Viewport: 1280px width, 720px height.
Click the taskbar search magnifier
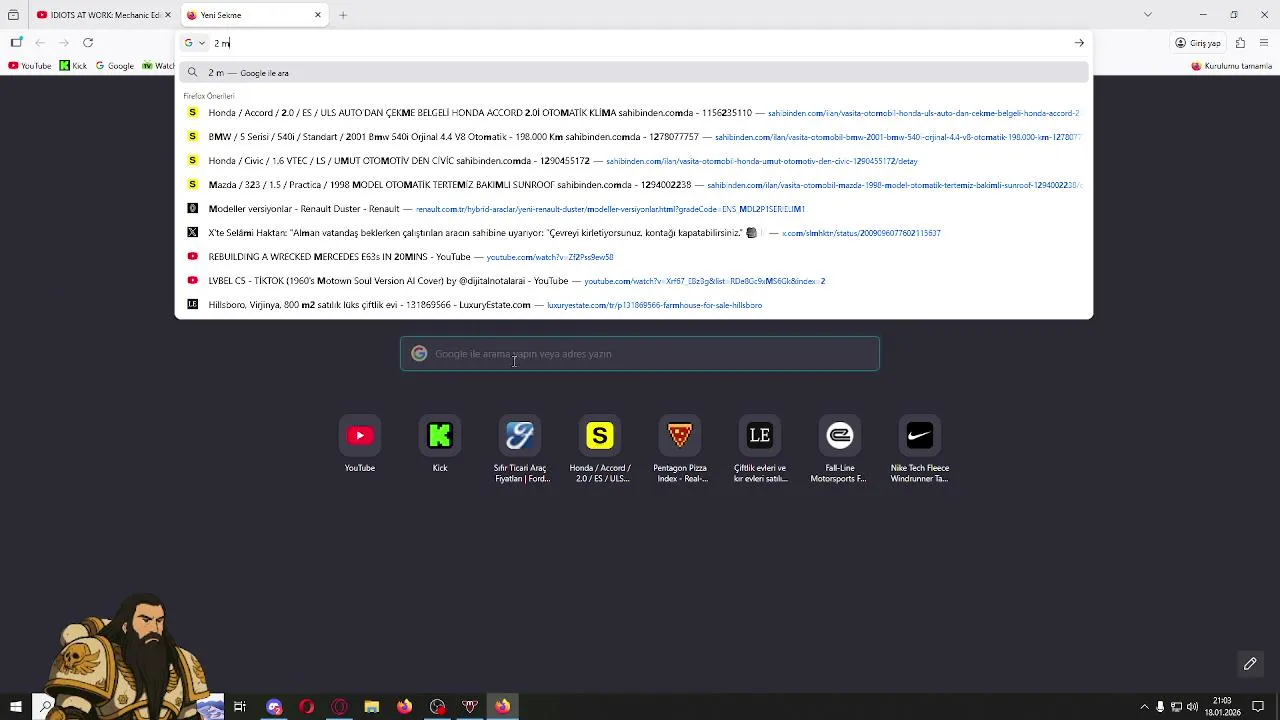(x=46, y=707)
